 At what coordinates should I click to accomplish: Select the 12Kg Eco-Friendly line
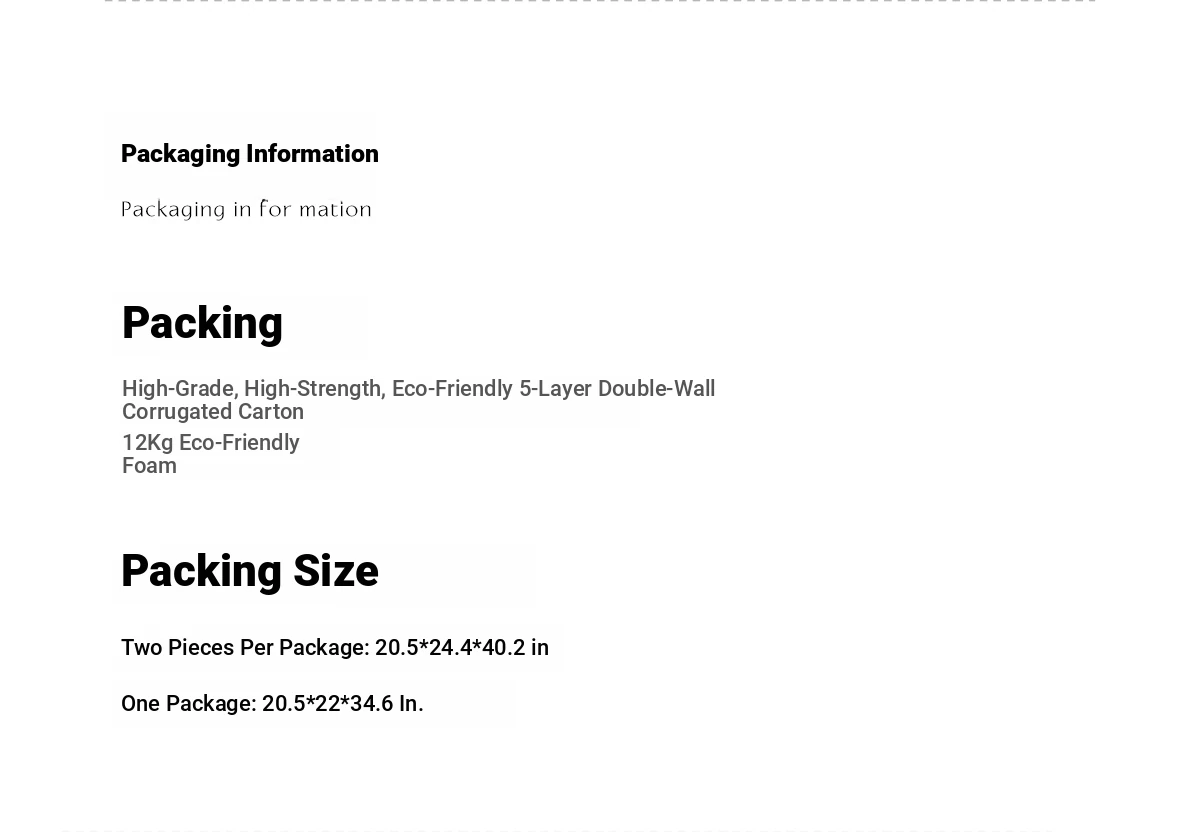[x=211, y=442]
